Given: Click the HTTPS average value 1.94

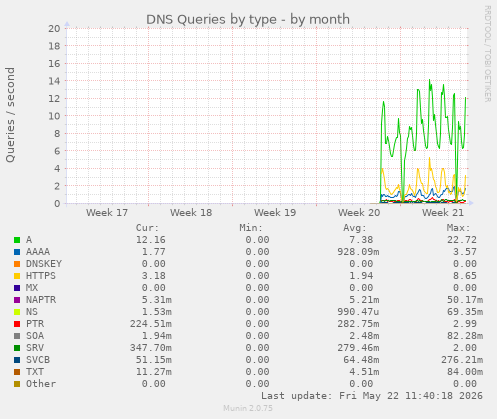Looking at the screenshot, I should [x=361, y=276].
